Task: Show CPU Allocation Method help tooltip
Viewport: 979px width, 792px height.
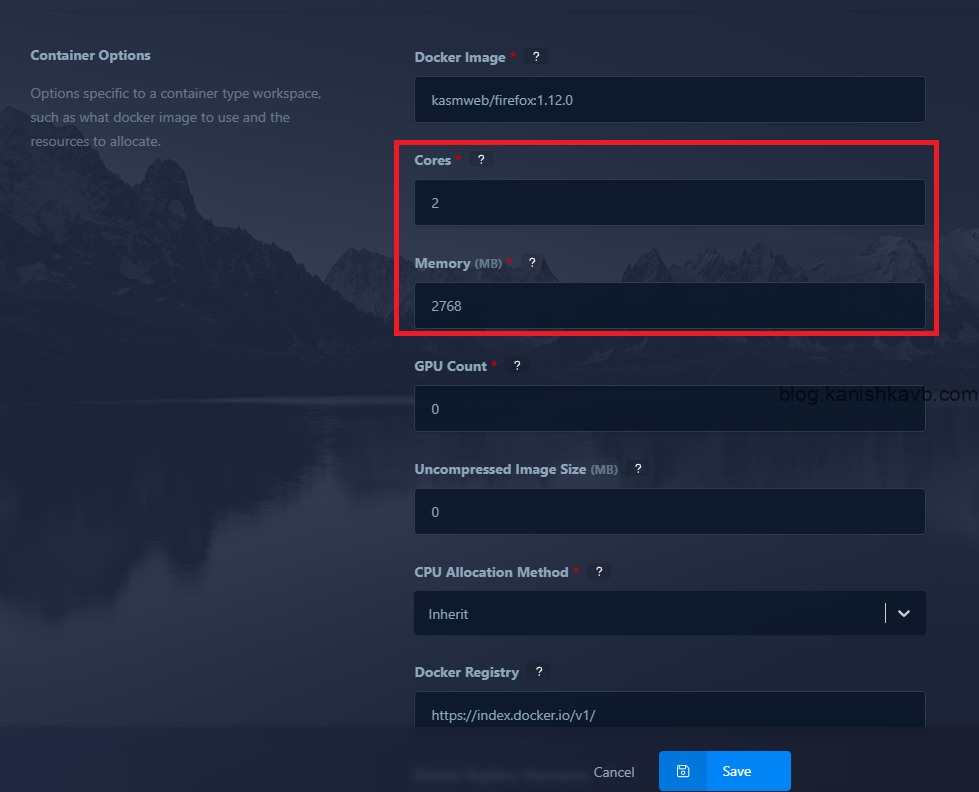Action: click(599, 572)
